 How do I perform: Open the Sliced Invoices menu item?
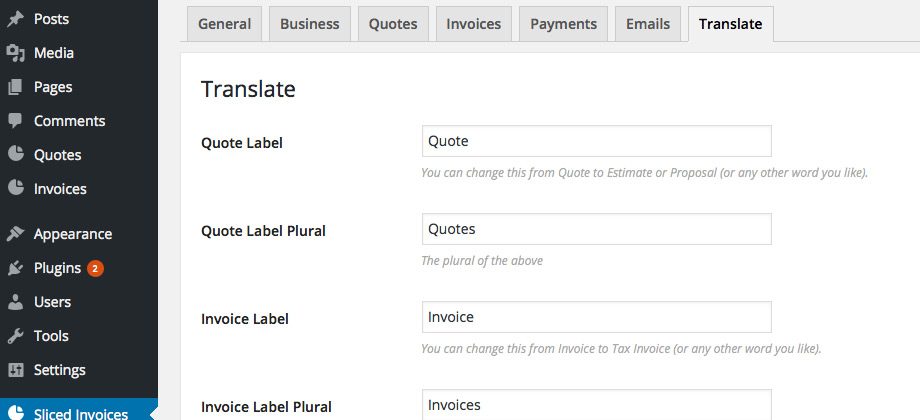point(79,411)
